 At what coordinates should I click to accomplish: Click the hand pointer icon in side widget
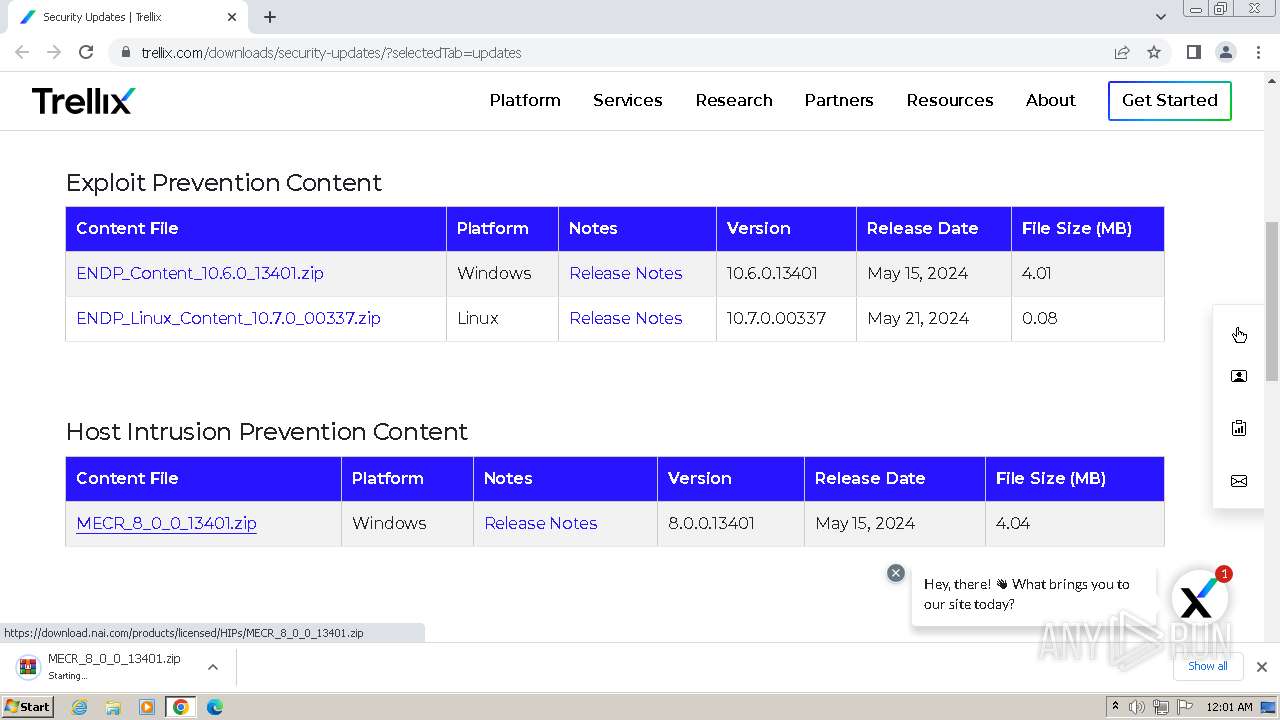(1239, 334)
